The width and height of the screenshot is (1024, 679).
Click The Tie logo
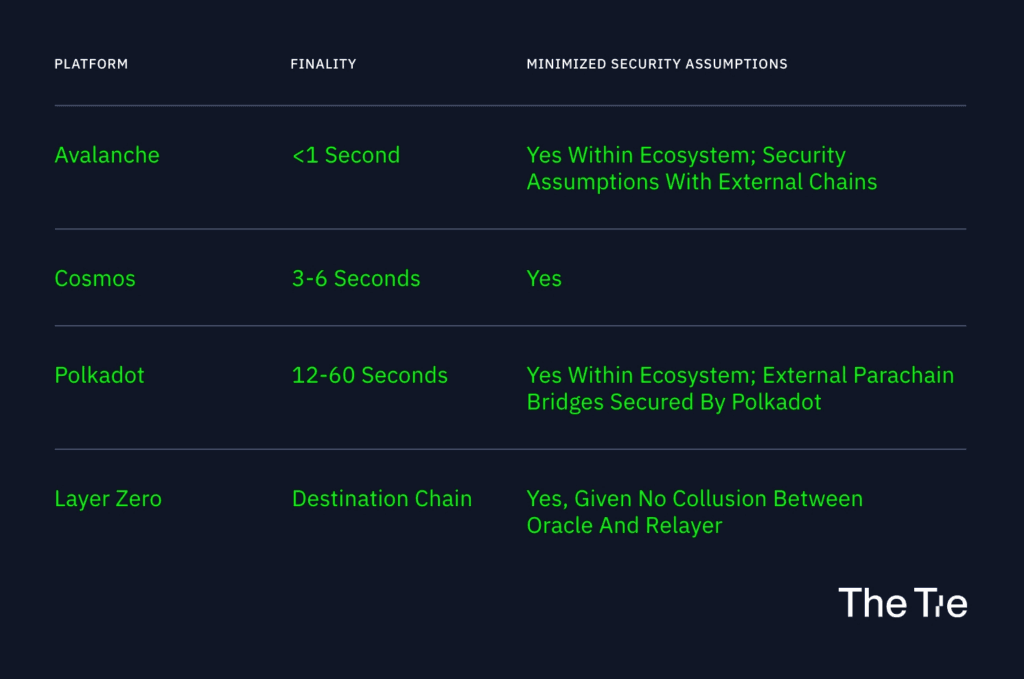pos(902,602)
